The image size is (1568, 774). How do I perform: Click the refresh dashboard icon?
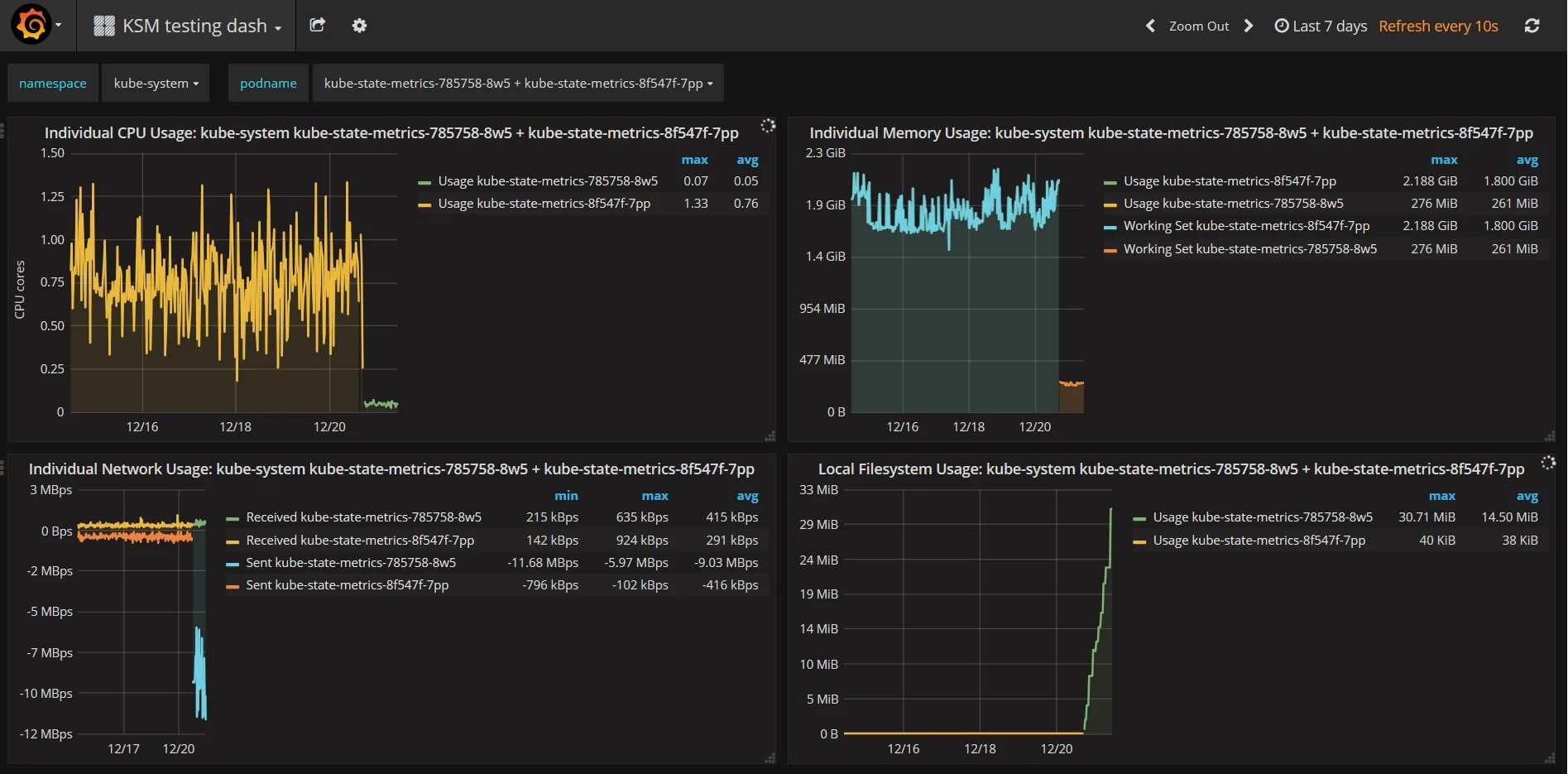[1532, 26]
